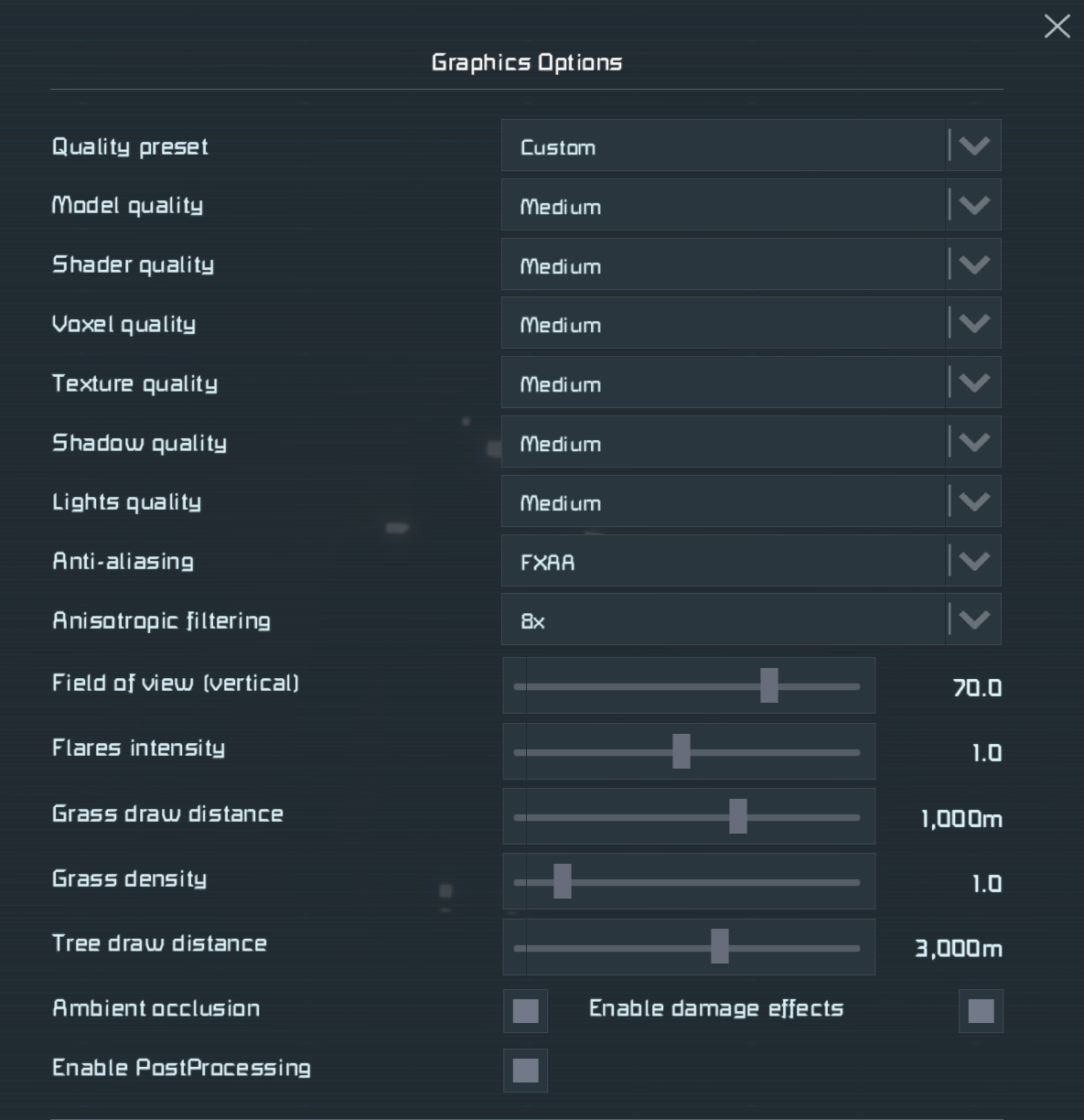Open the Anti-aliasing dropdown showing FXAA
1084x1120 pixels.
(750, 562)
